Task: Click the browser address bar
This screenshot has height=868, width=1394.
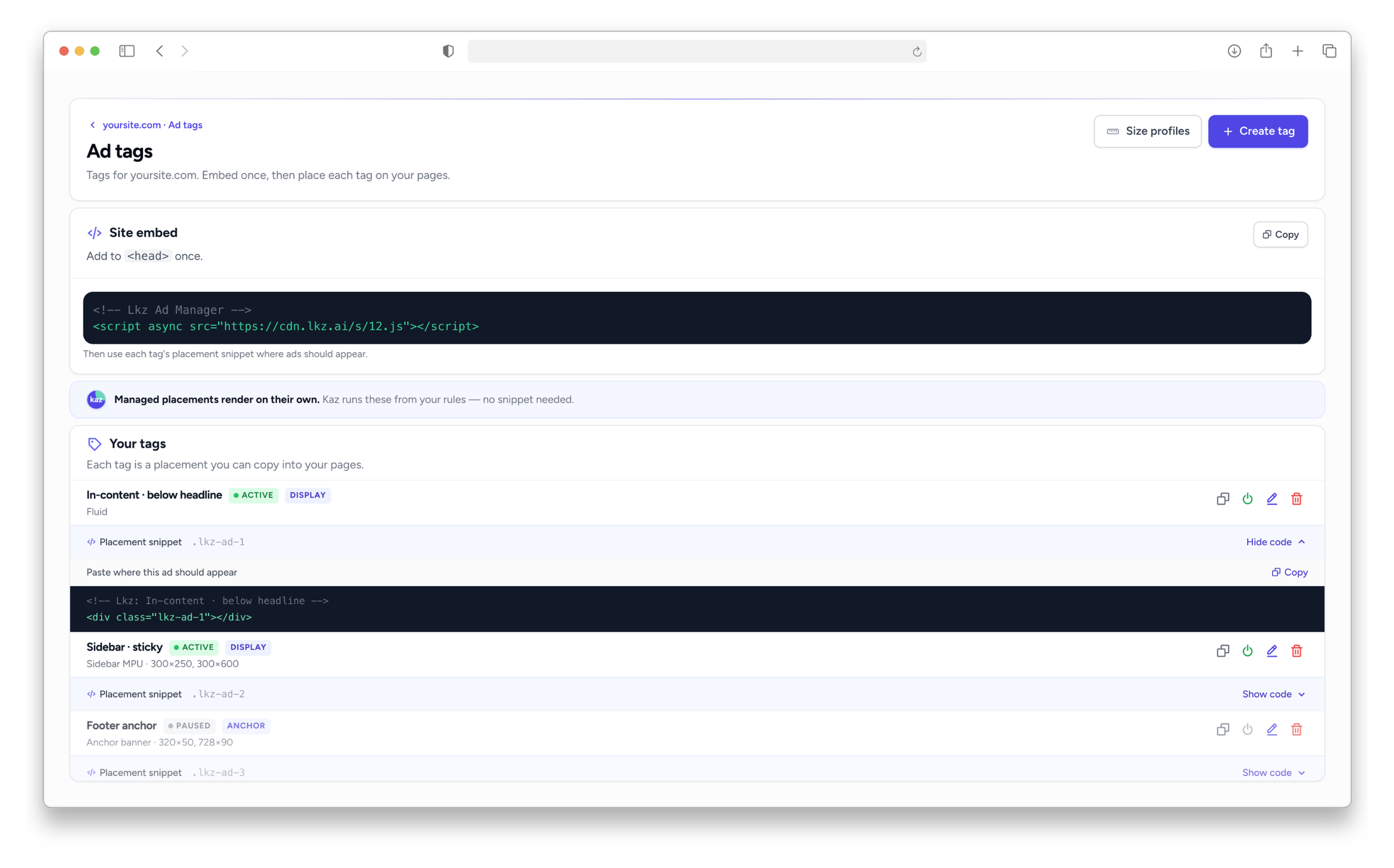Action: click(697, 51)
